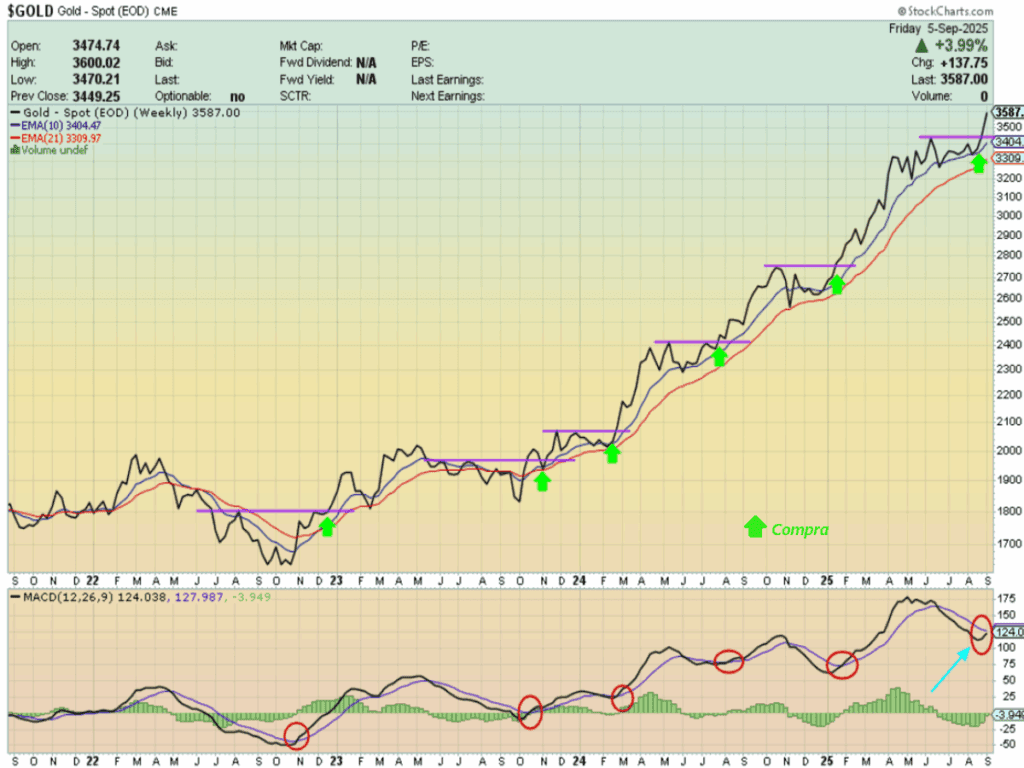Click the italic Compra legend text

[800, 529]
